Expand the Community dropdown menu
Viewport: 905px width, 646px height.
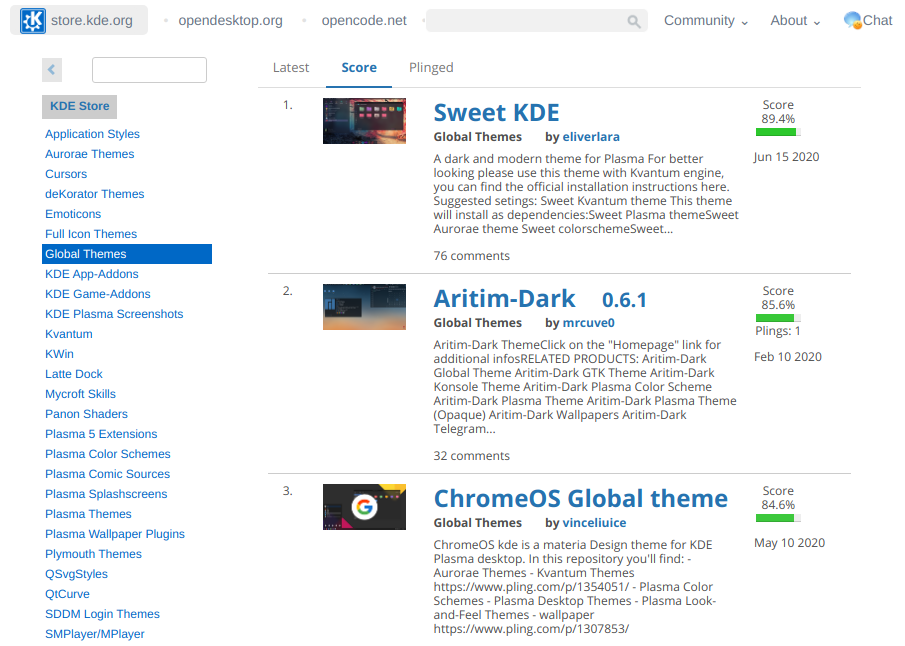point(705,21)
